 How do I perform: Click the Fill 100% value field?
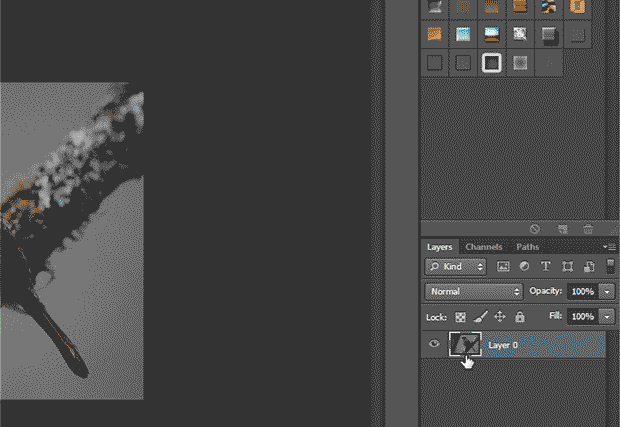(x=583, y=317)
